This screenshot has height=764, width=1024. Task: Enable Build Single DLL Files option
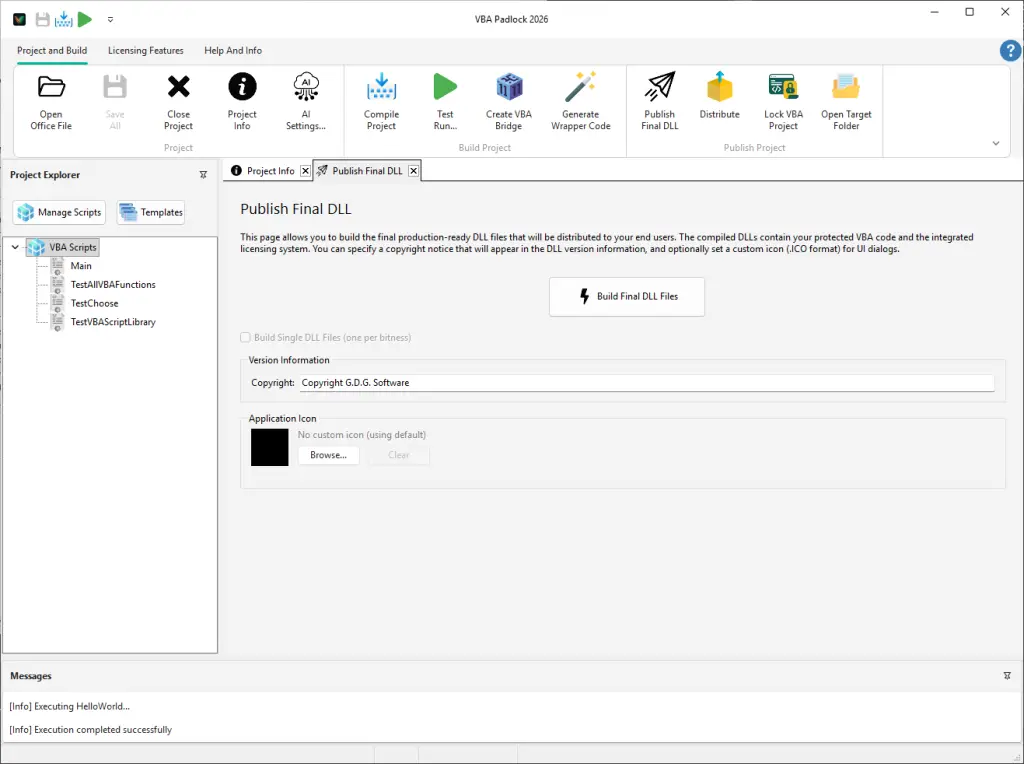[x=245, y=337]
